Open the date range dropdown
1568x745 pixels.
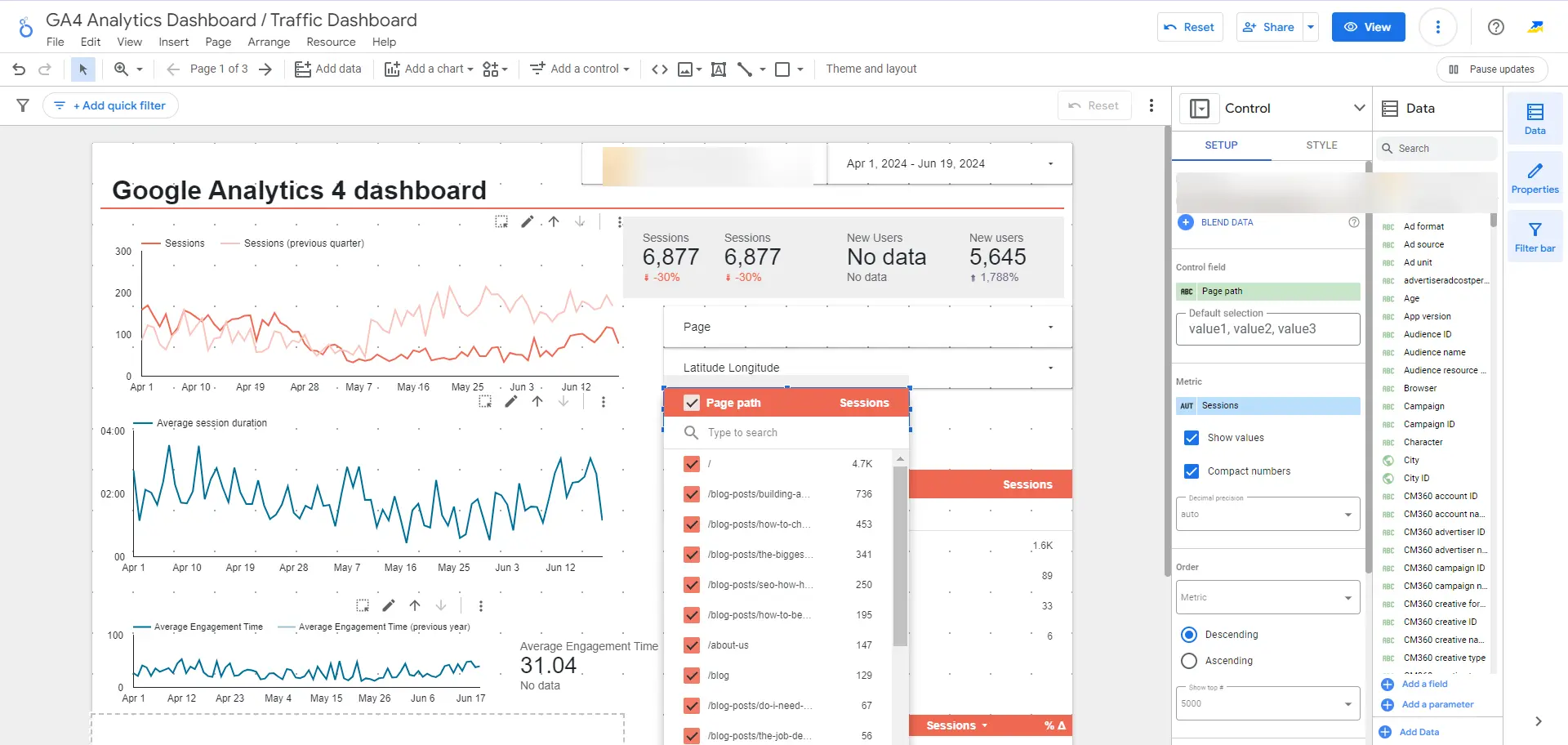click(950, 163)
